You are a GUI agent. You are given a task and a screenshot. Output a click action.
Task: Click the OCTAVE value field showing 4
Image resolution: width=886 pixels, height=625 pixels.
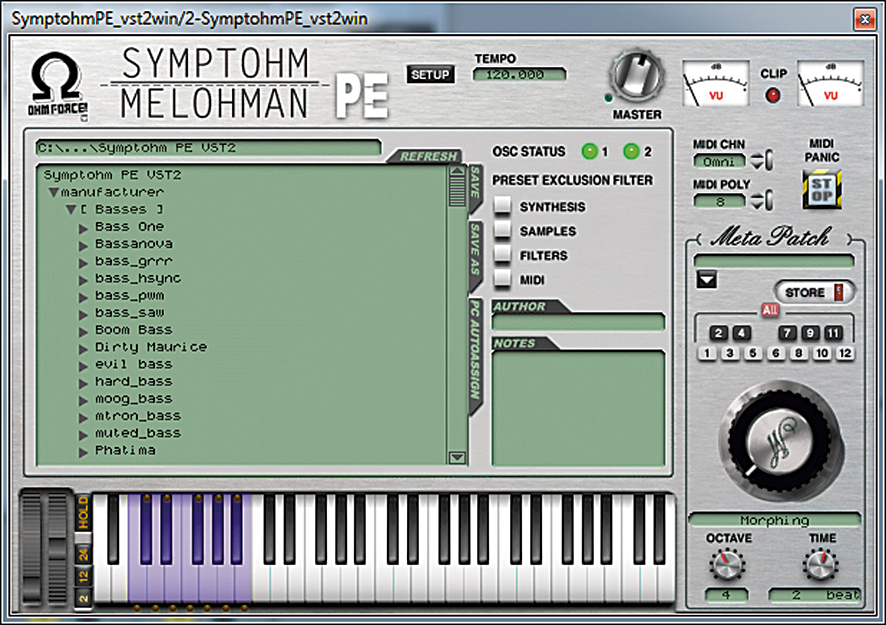click(727, 595)
